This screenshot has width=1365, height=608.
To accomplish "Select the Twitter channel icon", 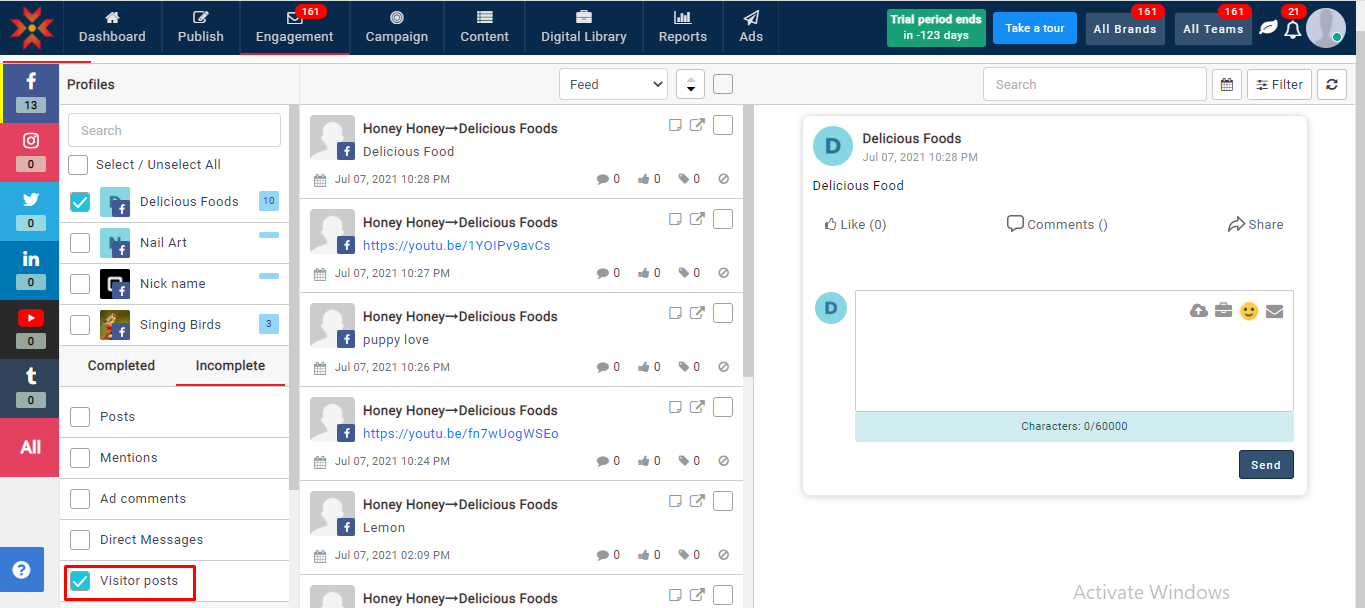I will (30, 208).
